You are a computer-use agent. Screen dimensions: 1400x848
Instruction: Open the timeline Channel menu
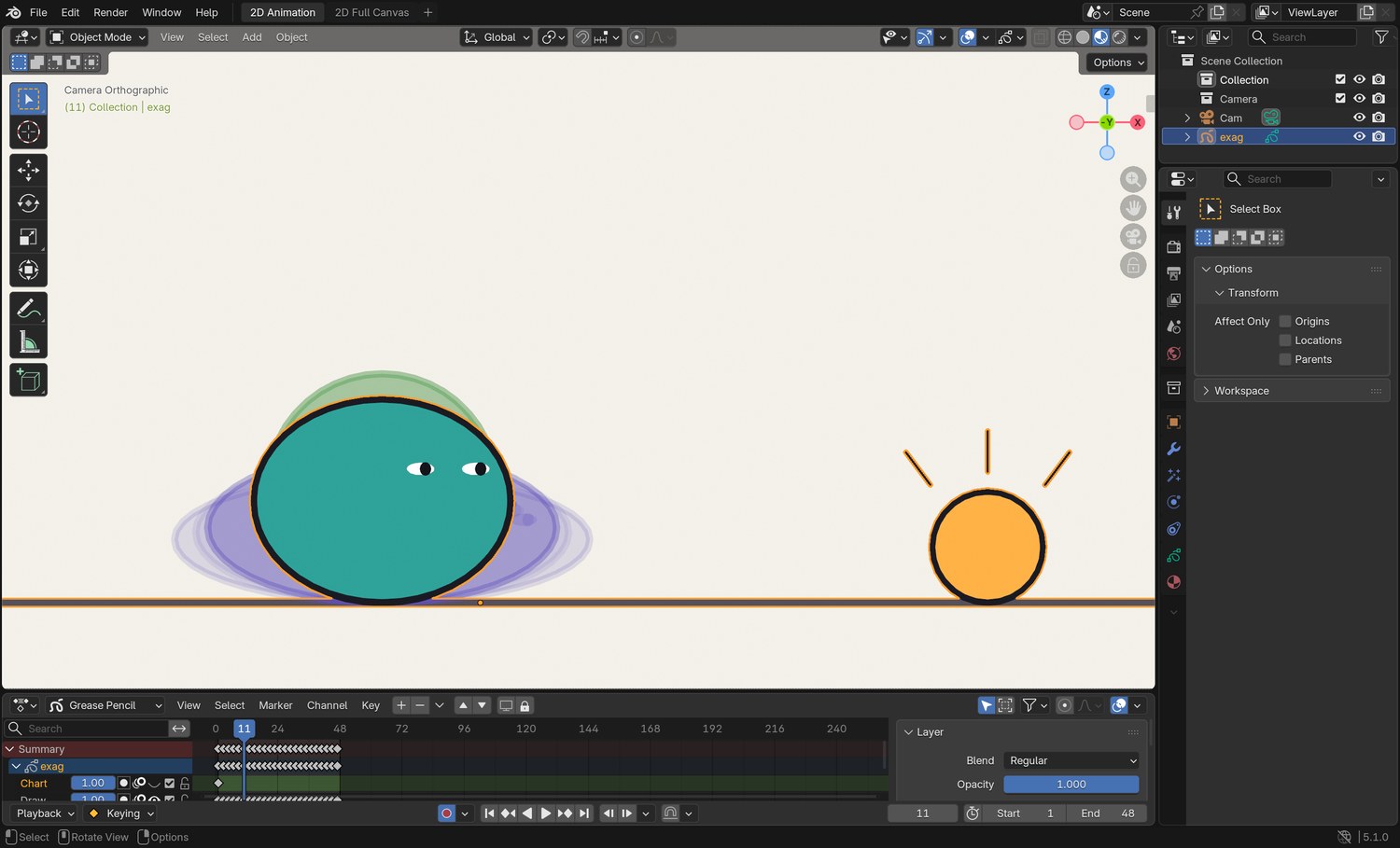click(x=327, y=705)
